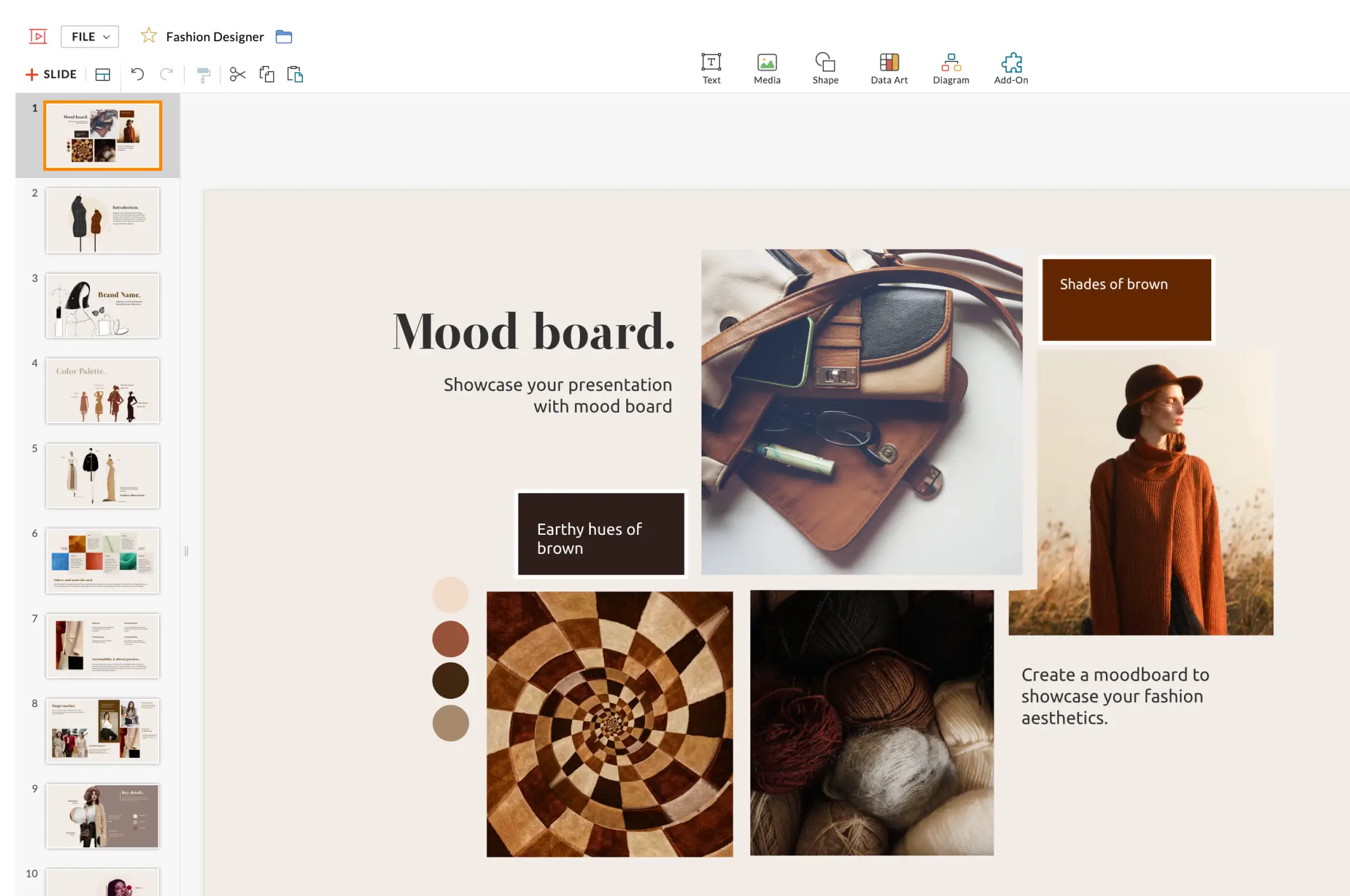Viewport: 1350px width, 896px height.
Task: Open the Shape insert tool
Action: coord(825,68)
